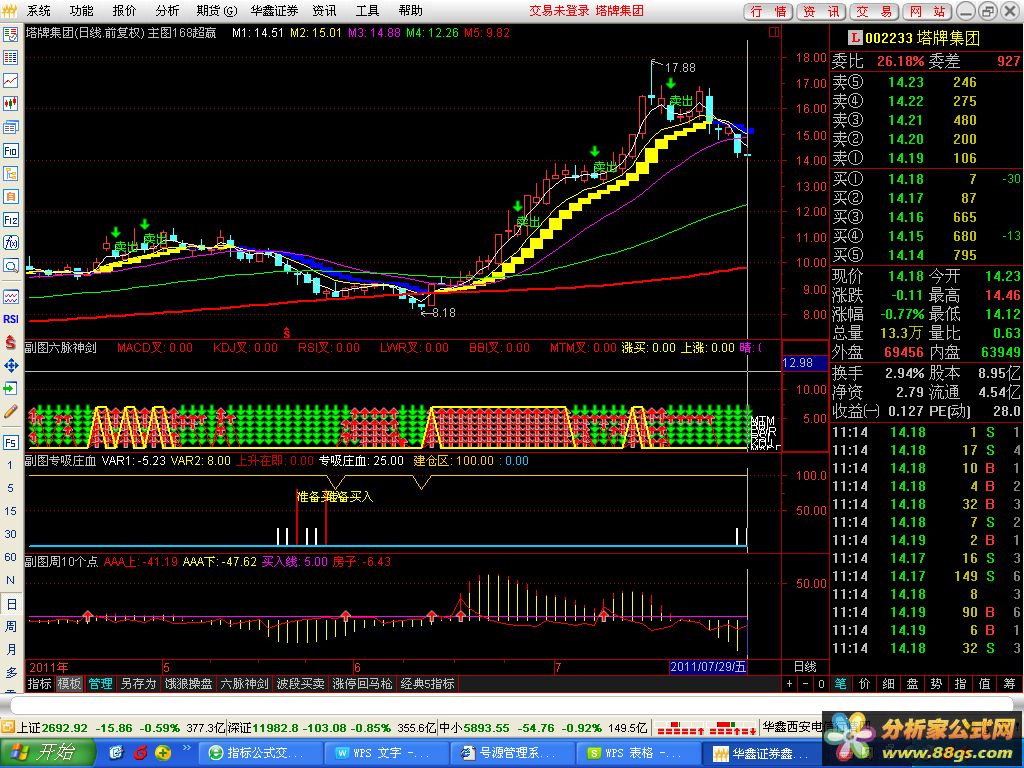The image size is (1024, 768).
Task: Select the 60-minute period button
Action: click(x=10, y=557)
